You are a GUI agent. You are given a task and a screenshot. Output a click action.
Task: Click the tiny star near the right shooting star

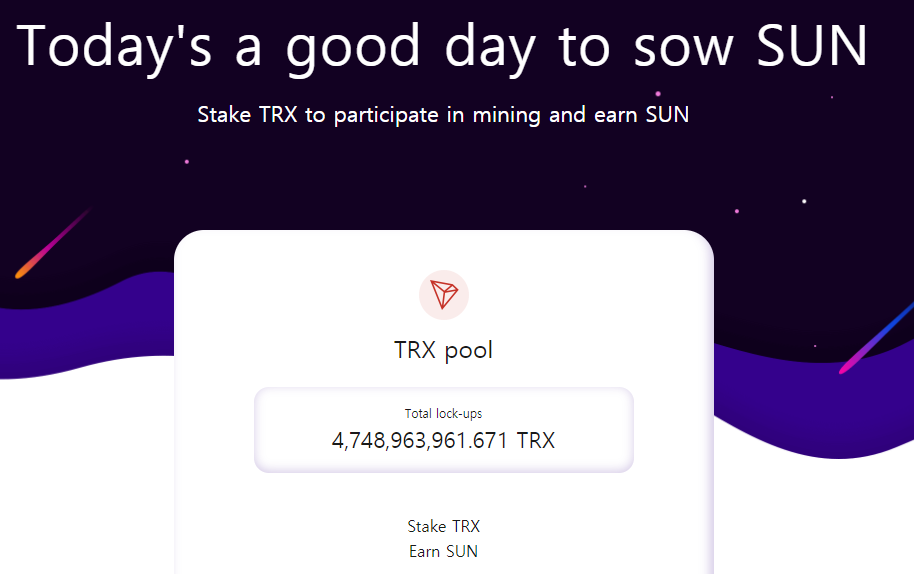815,346
